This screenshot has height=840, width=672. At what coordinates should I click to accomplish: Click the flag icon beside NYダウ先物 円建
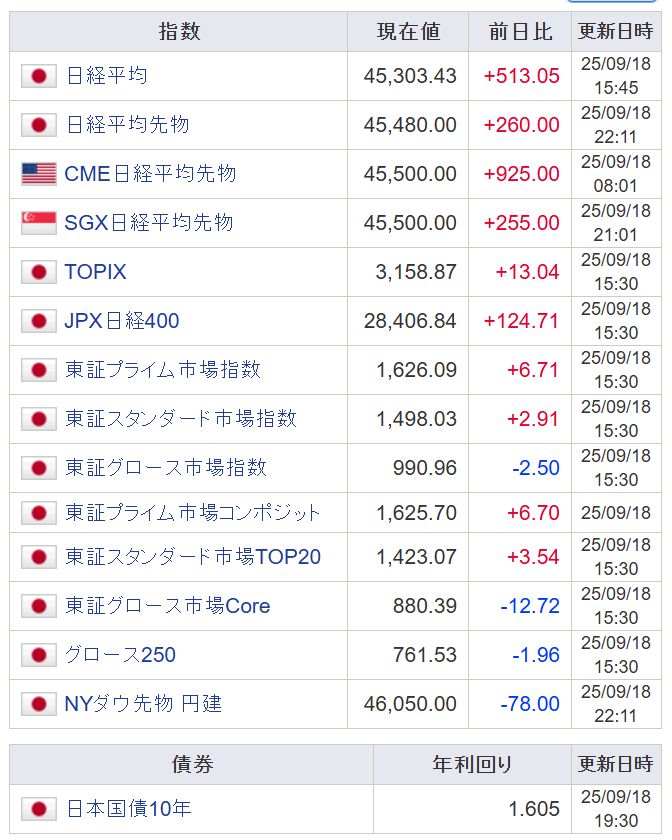pyautogui.click(x=39, y=704)
